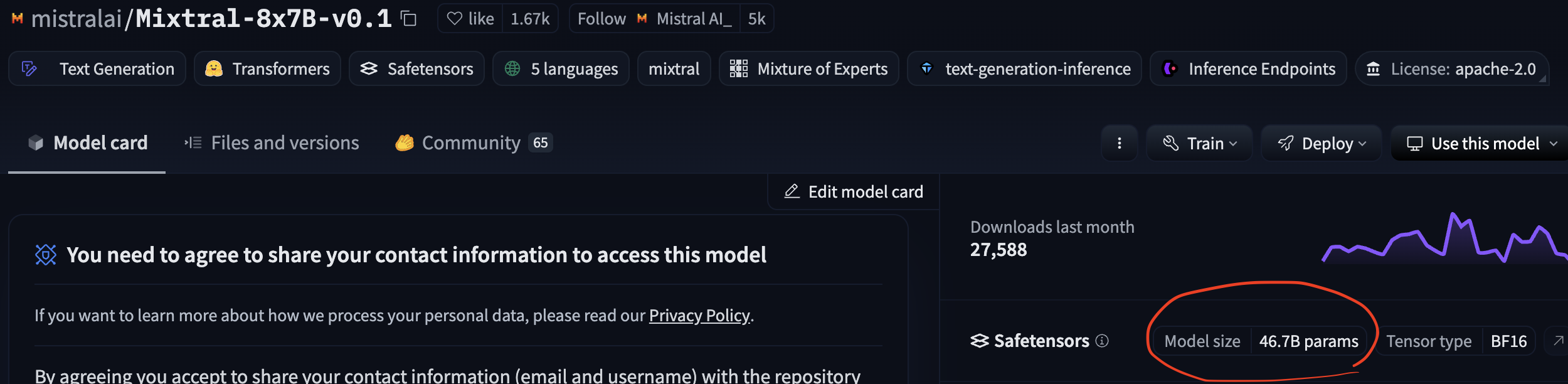Copy the model name with the copy icon
The image size is (1568, 384).
409,19
